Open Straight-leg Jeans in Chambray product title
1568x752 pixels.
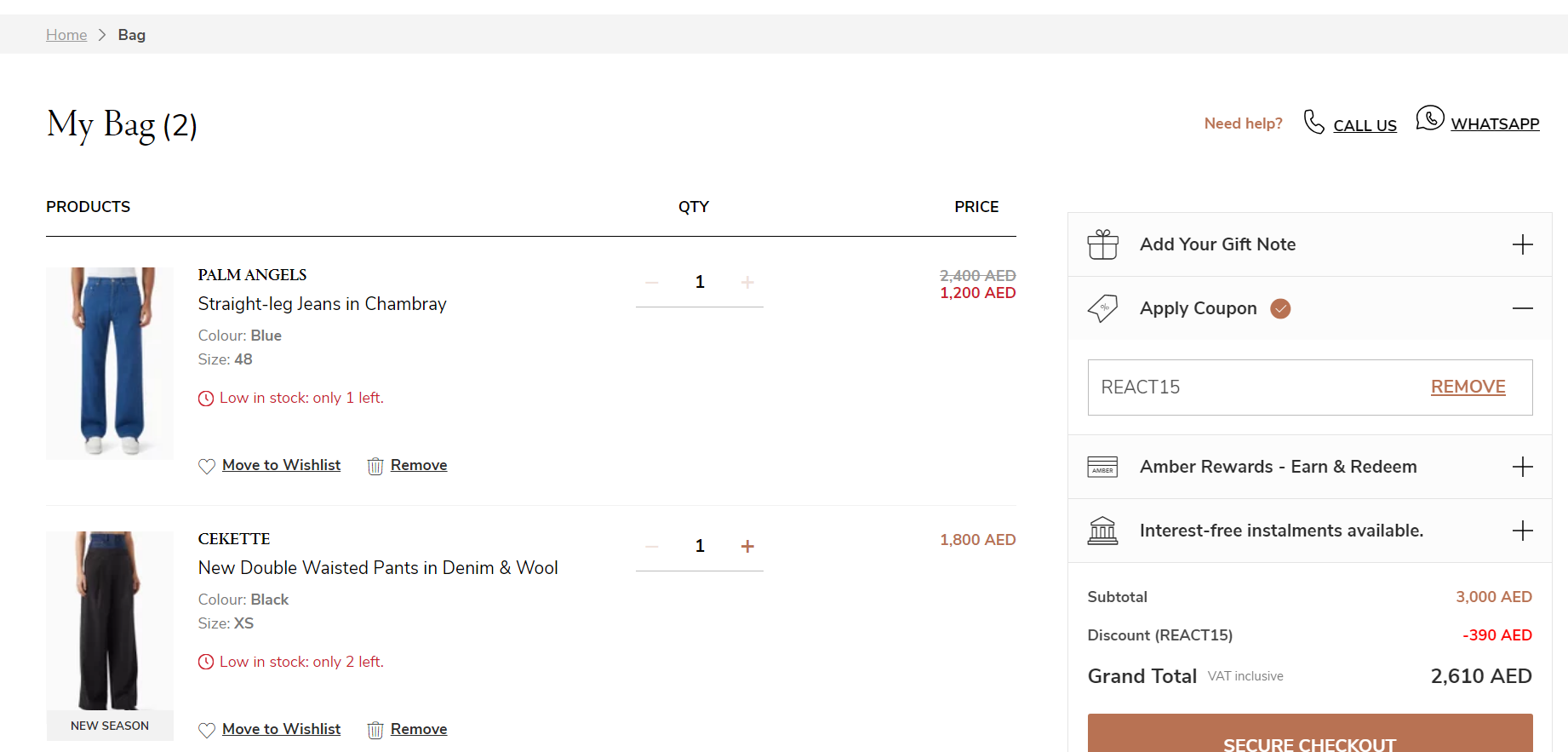[x=322, y=304]
